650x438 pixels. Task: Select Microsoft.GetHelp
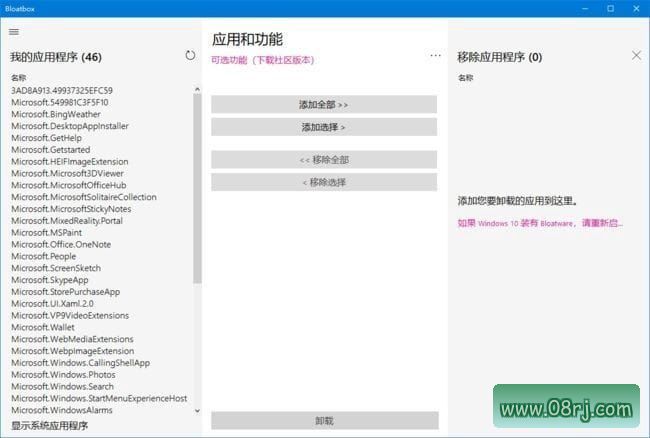coord(46,138)
